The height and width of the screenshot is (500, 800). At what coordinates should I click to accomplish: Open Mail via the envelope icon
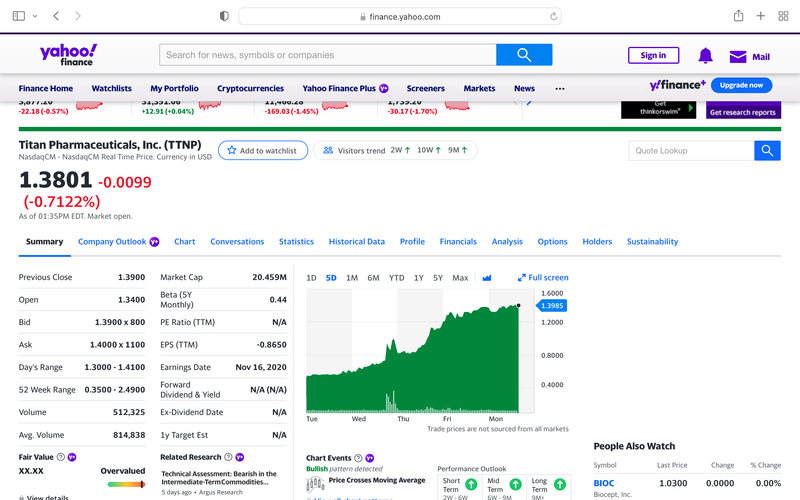pos(738,57)
